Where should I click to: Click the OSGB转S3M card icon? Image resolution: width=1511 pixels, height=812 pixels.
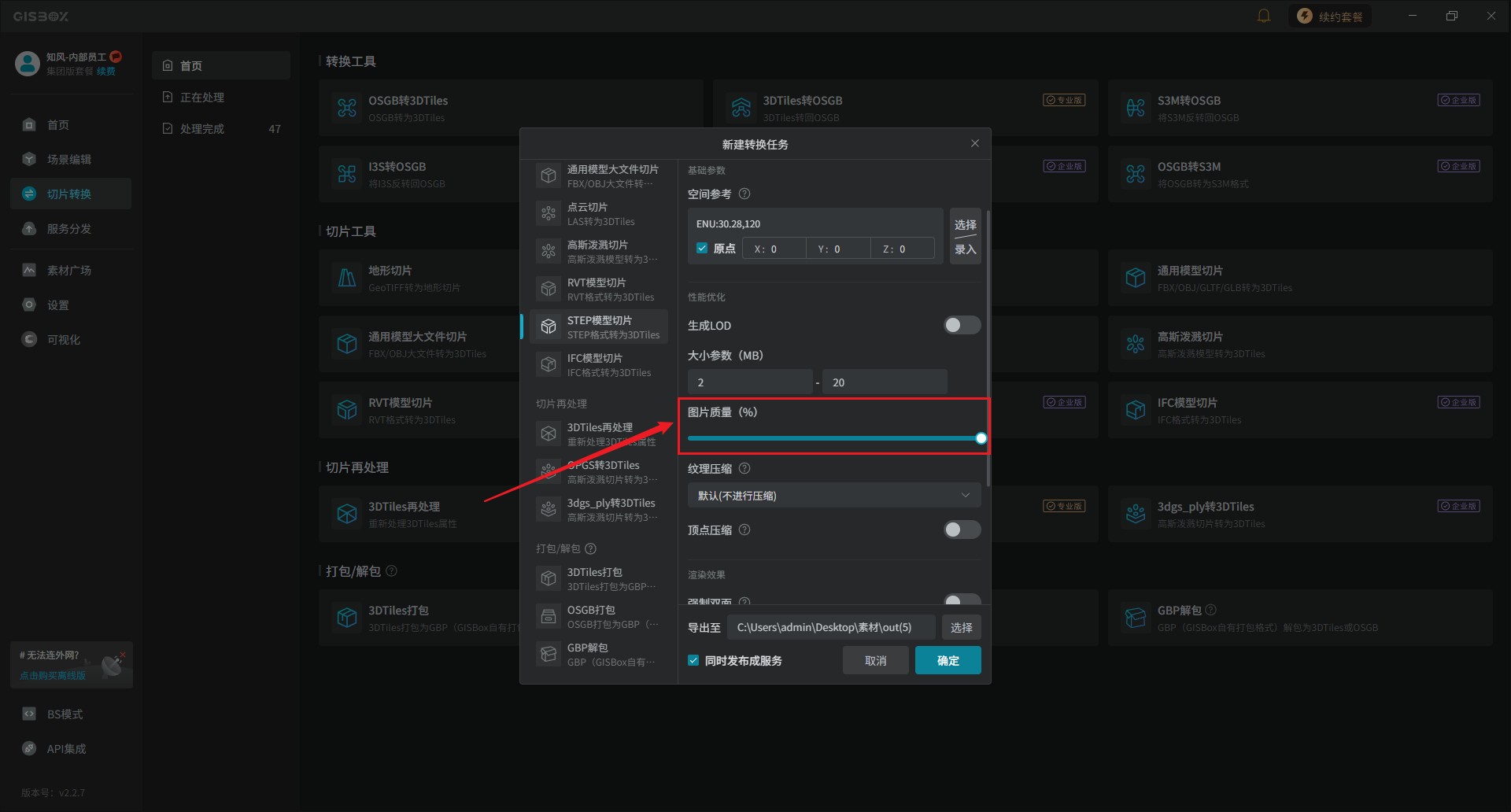coord(1136,174)
